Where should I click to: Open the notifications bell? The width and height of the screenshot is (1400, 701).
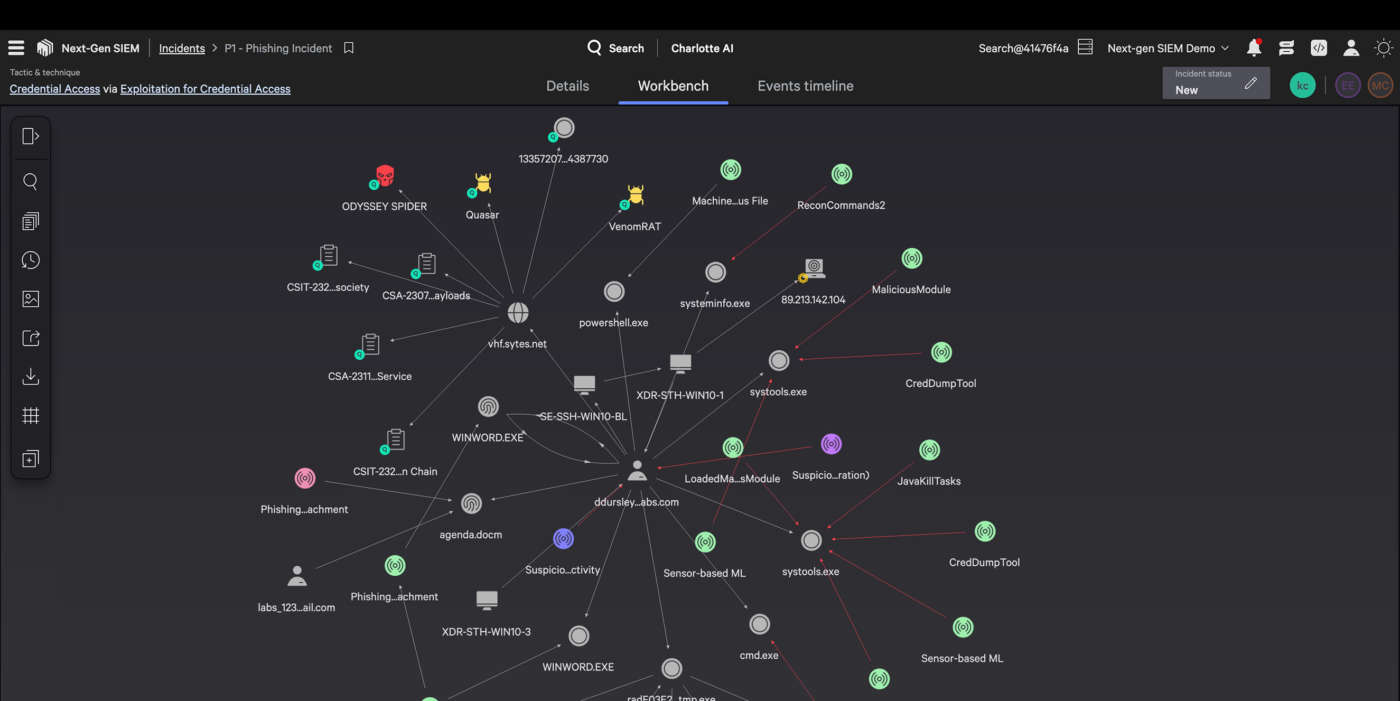coord(1253,48)
